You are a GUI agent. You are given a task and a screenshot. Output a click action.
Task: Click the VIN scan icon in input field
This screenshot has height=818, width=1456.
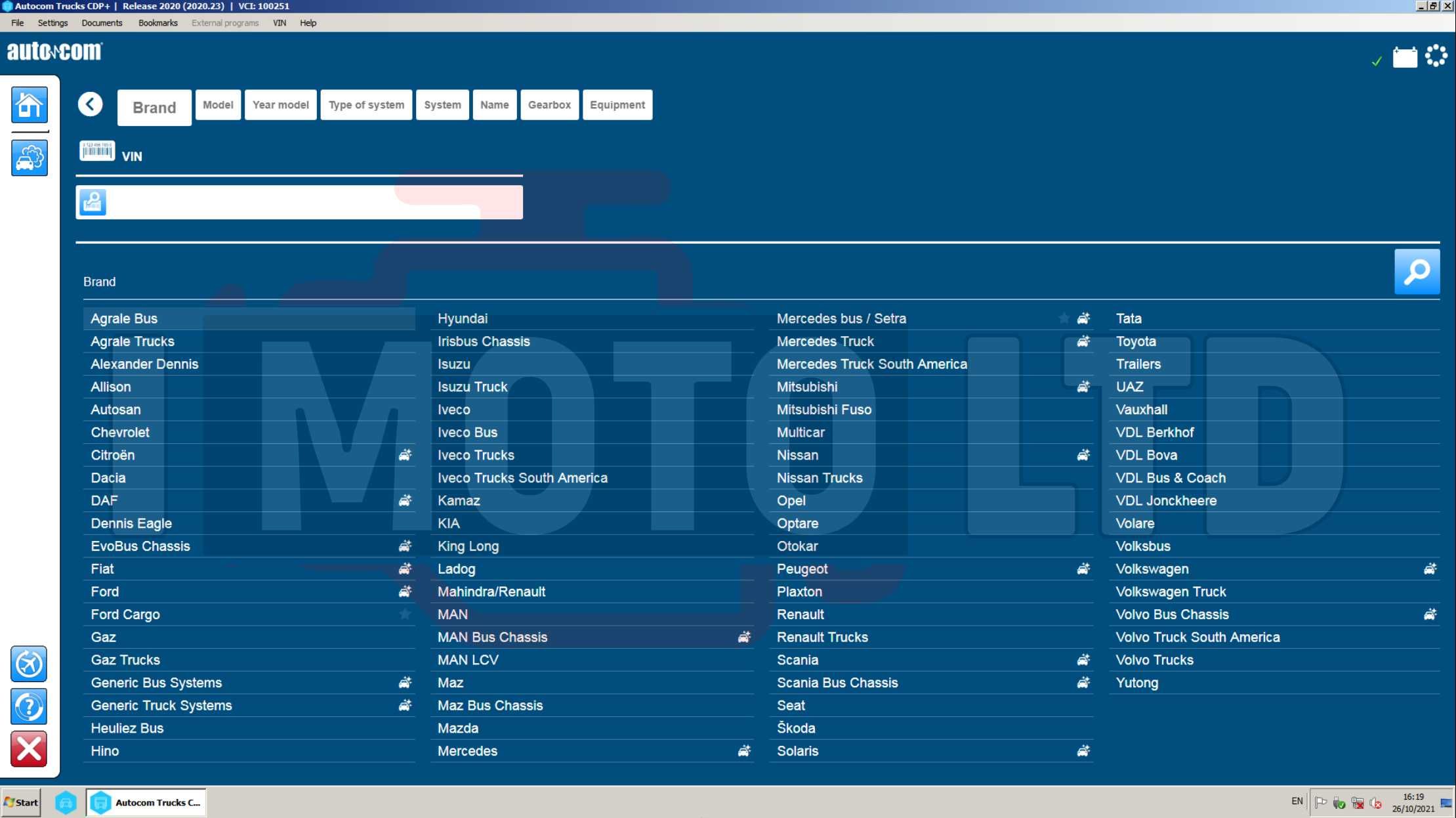pyautogui.click(x=93, y=202)
